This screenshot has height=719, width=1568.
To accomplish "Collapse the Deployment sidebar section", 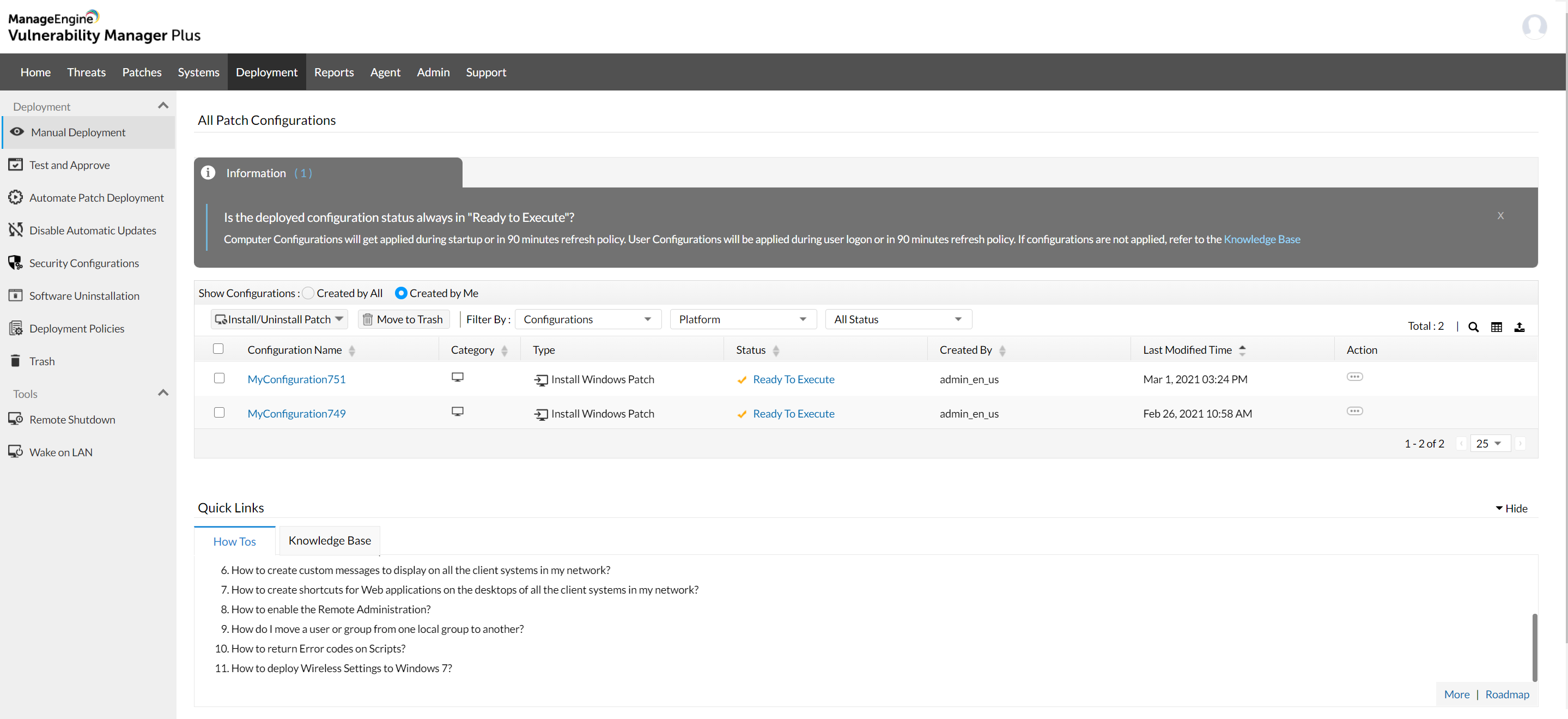I will click(x=162, y=105).
